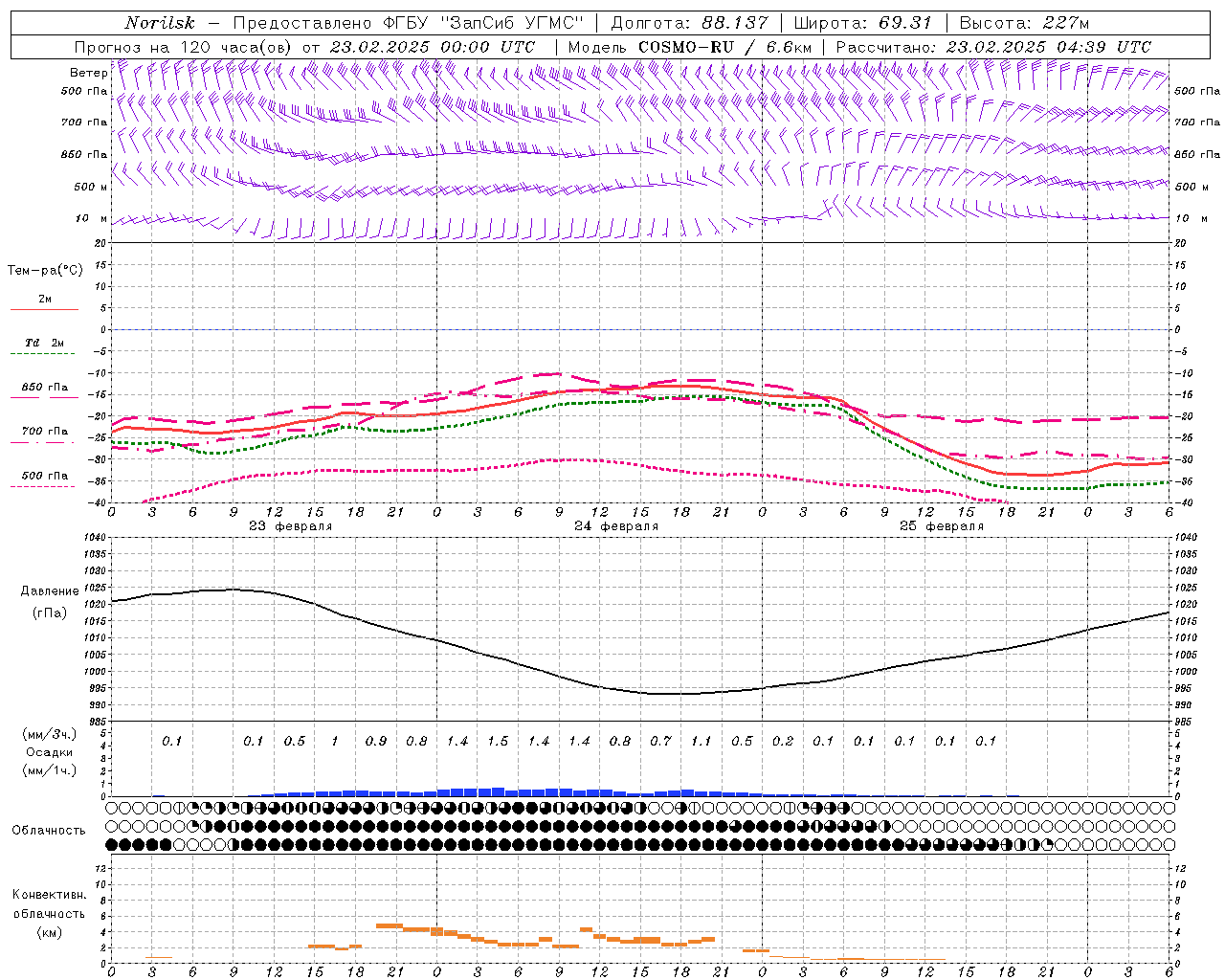Viewport: 1225px width, 980px height.
Task: Select the text 'Широта: 69.31'
Action: click(863, 23)
